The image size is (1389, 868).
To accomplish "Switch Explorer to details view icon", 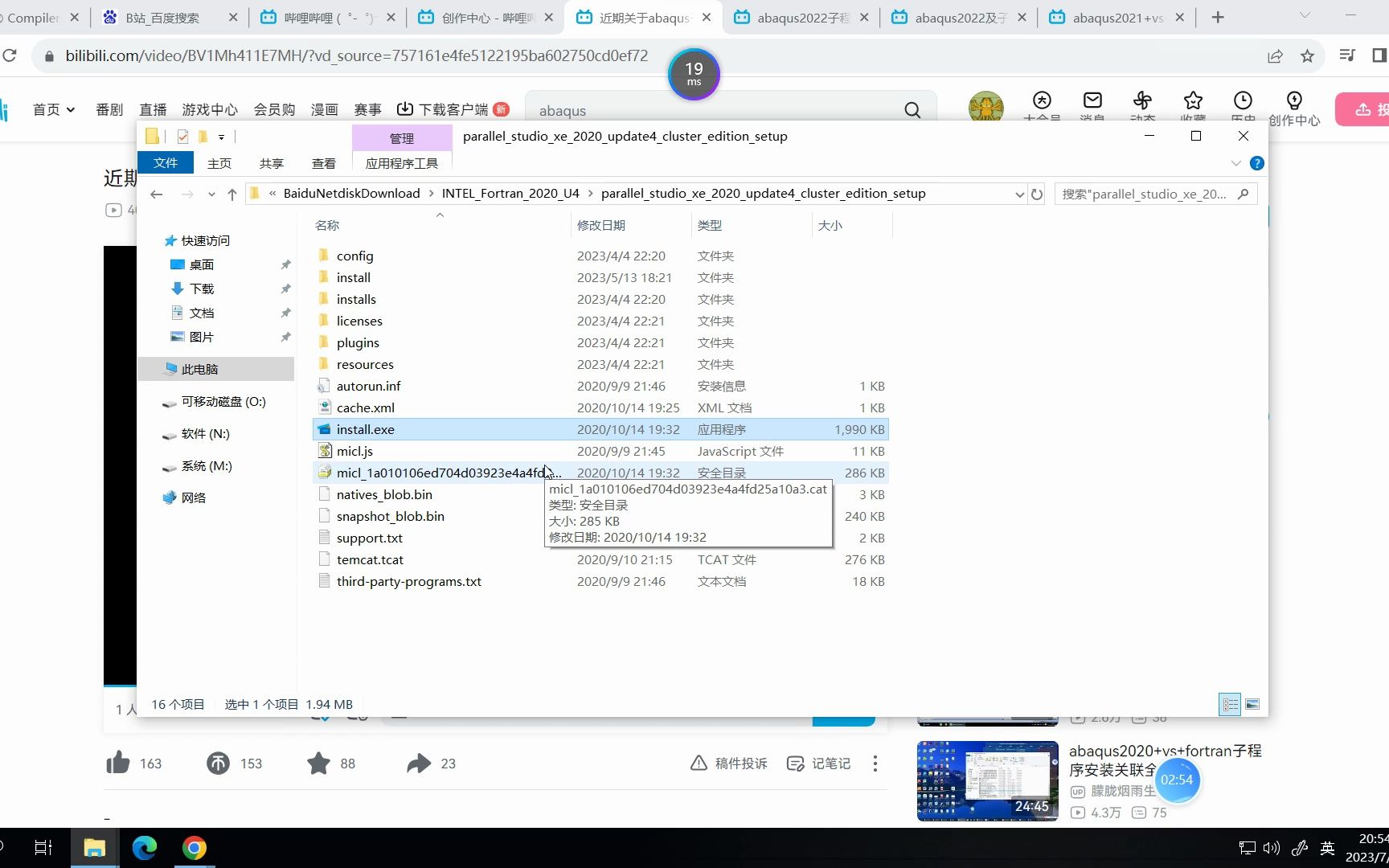I will (x=1230, y=705).
